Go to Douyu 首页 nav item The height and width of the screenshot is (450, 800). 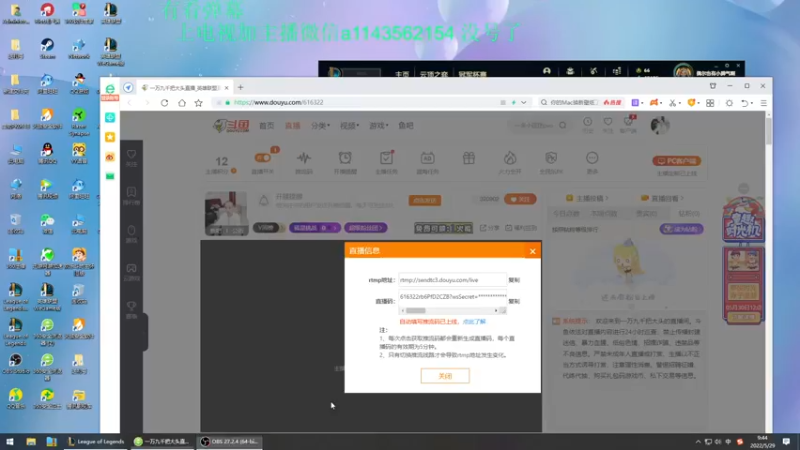coord(266,126)
